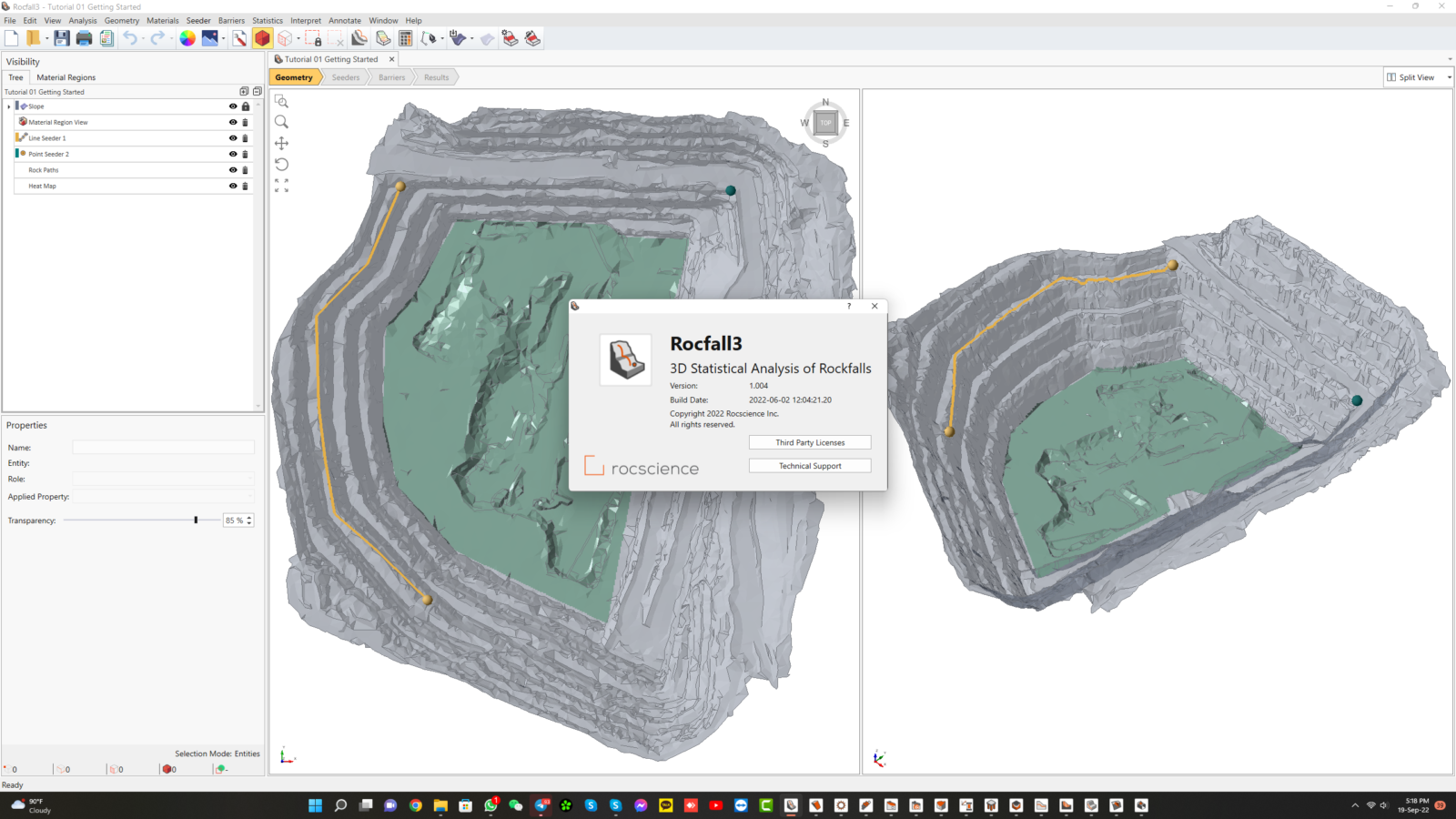Click the locked dashed selection box icon
Screen dimensions: 1456x819
pyautogui.click(x=313, y=38)
